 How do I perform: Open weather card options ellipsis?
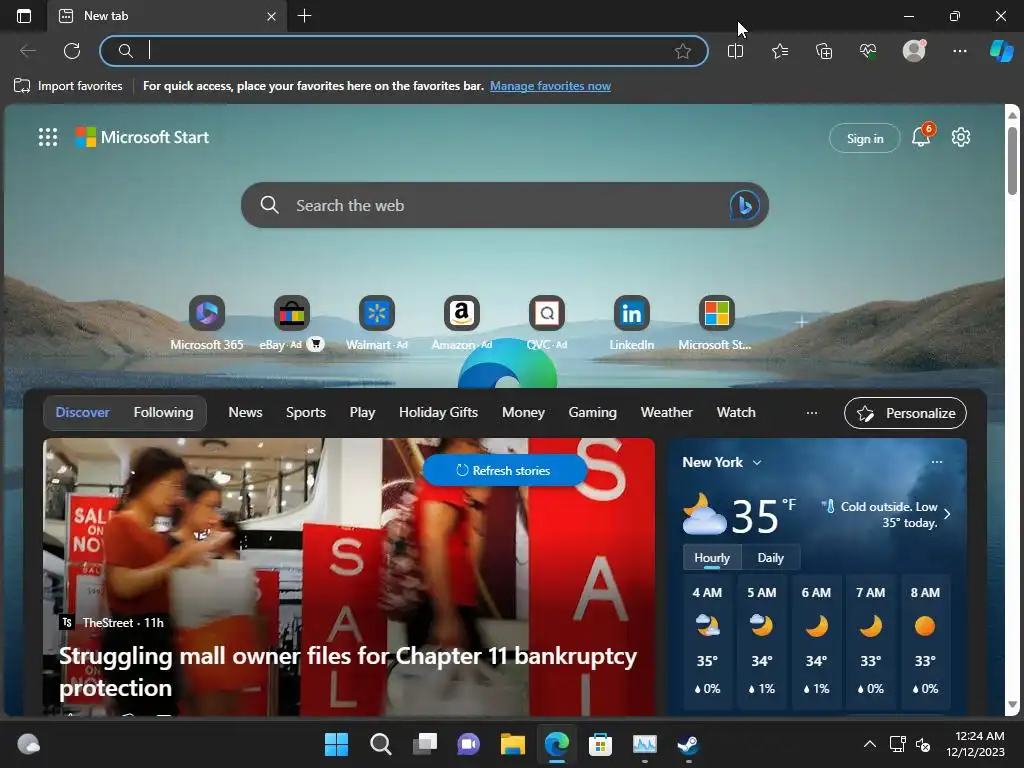tap(936, 462)
